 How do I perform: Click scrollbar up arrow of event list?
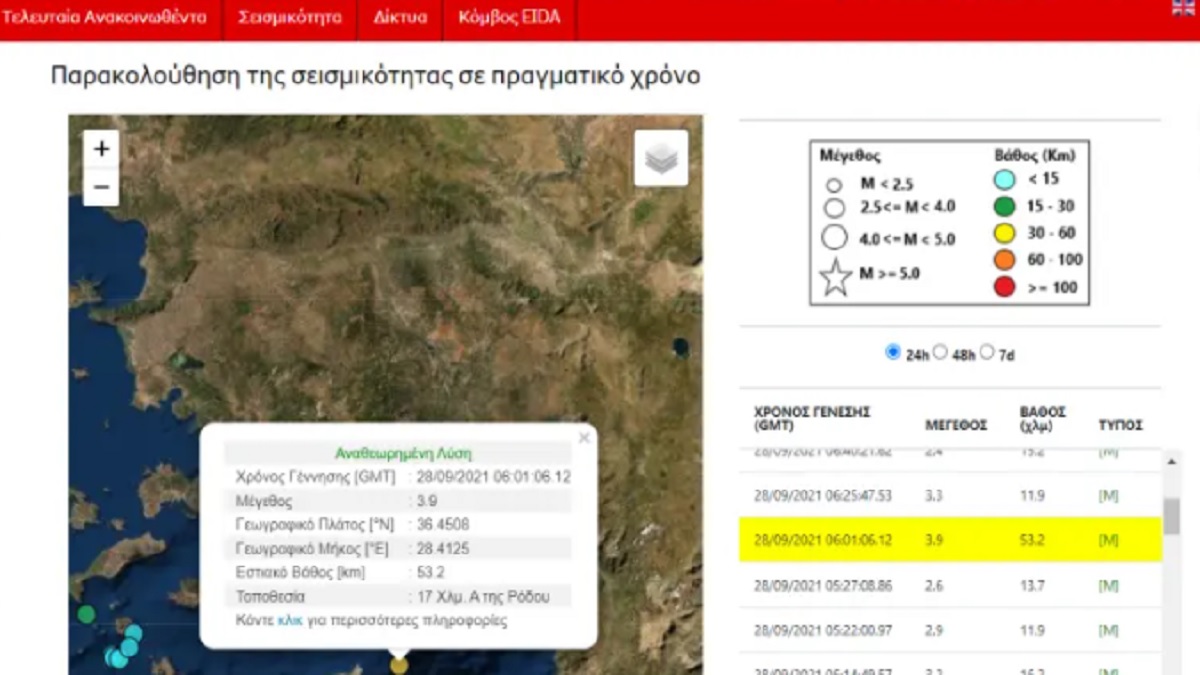[1171, 460]
